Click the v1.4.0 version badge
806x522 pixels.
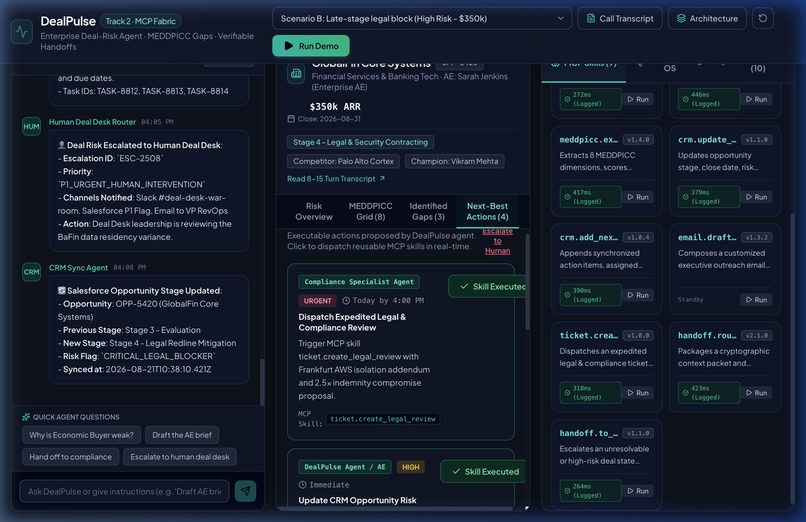tap(638, 140)
